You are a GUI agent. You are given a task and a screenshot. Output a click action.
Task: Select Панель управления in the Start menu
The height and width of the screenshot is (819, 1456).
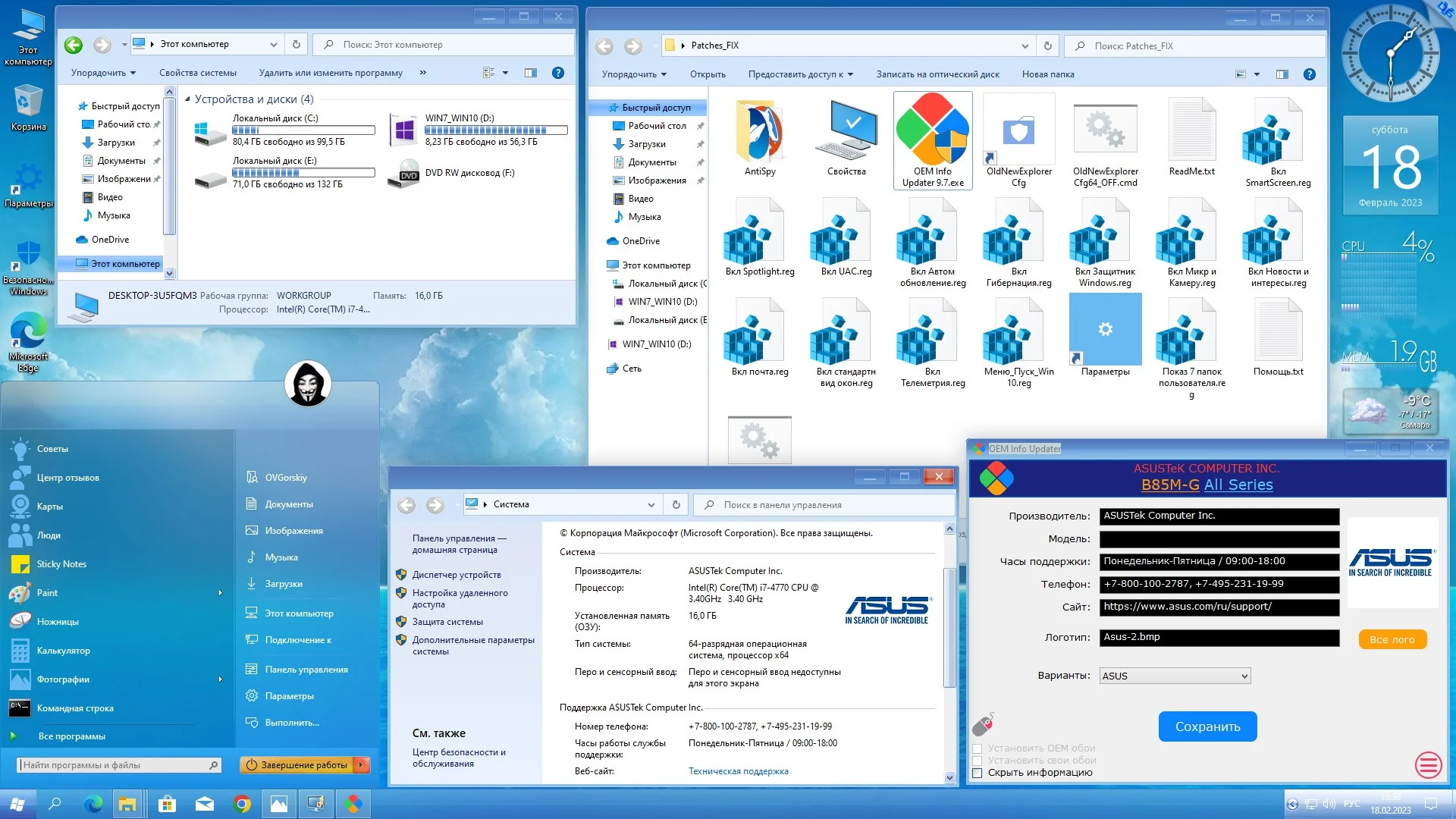(306, 670)
